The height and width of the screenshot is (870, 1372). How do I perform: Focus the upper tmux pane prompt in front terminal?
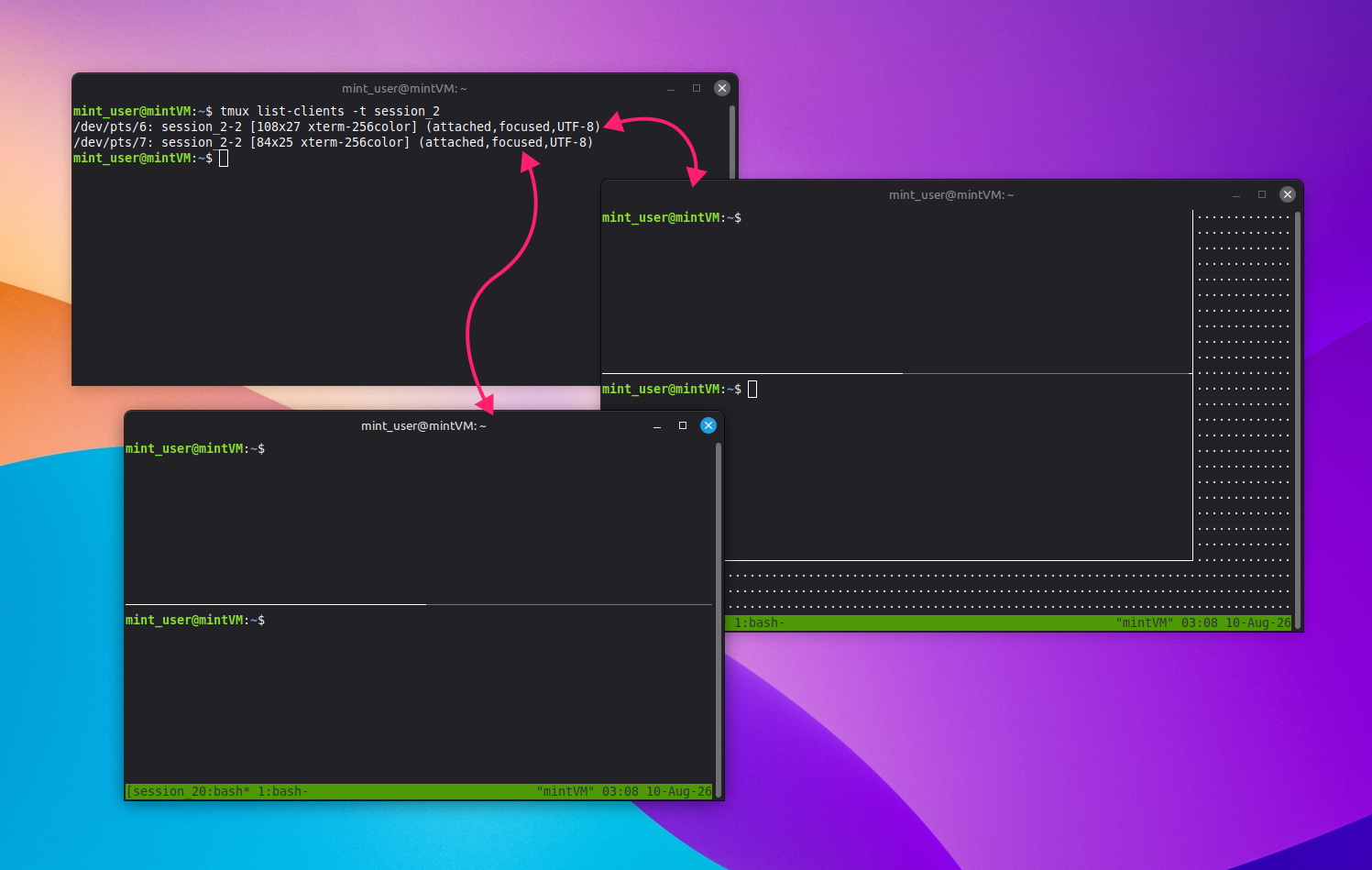click(195, 448)
